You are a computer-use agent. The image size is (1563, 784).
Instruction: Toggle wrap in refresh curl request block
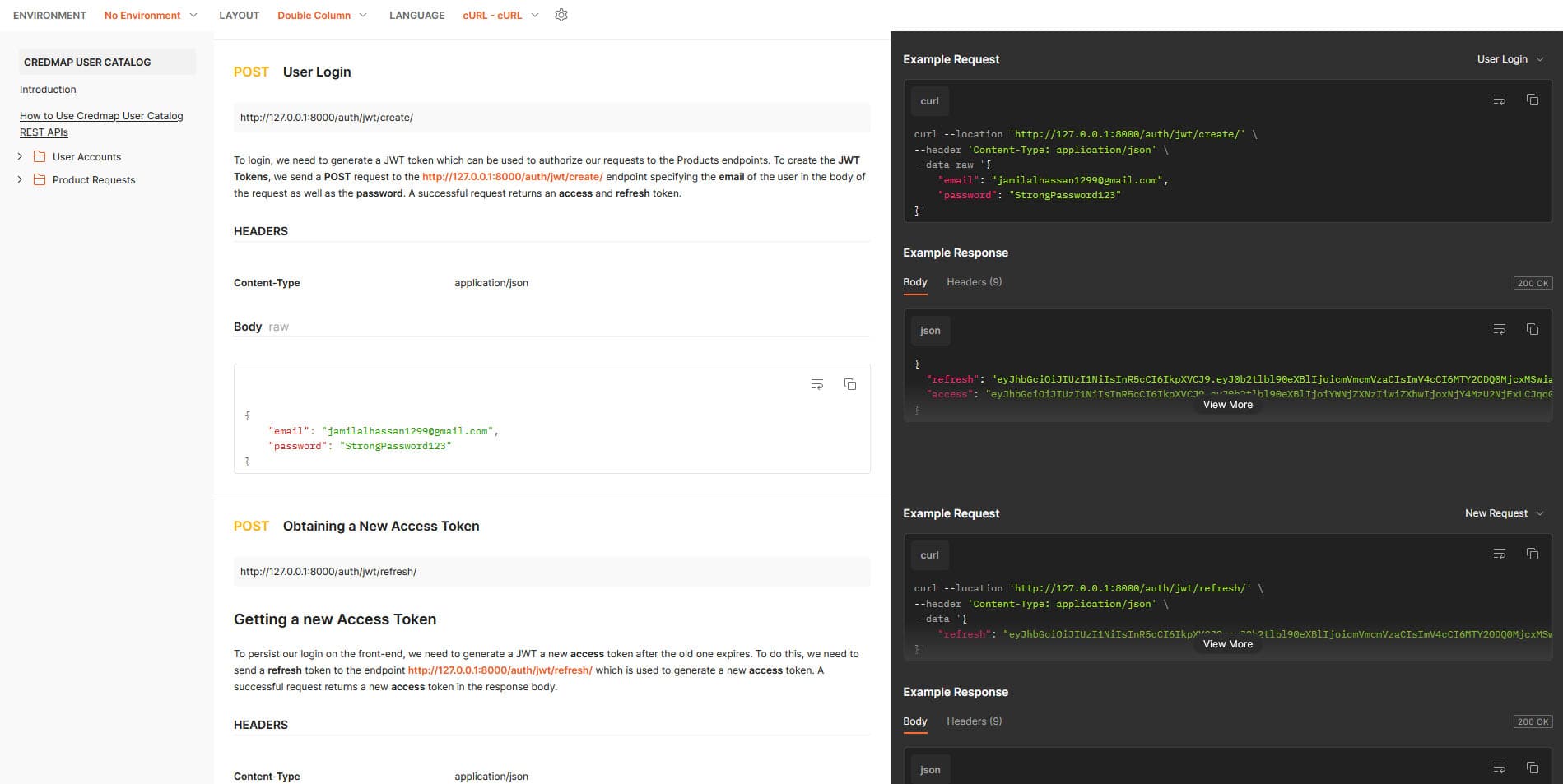click(x=1499, y=554)
